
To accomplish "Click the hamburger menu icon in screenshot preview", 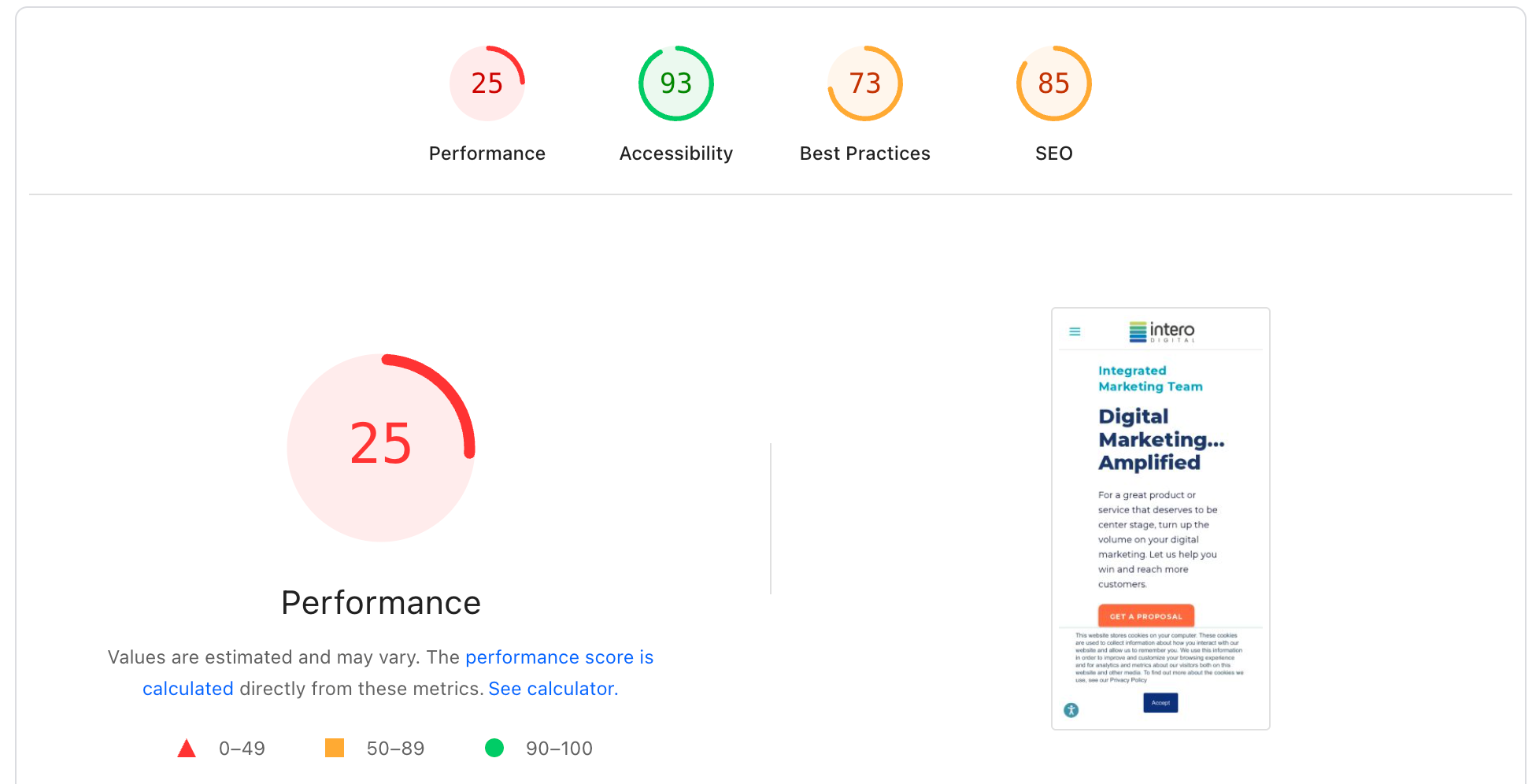I will (x=1075, y=331).
